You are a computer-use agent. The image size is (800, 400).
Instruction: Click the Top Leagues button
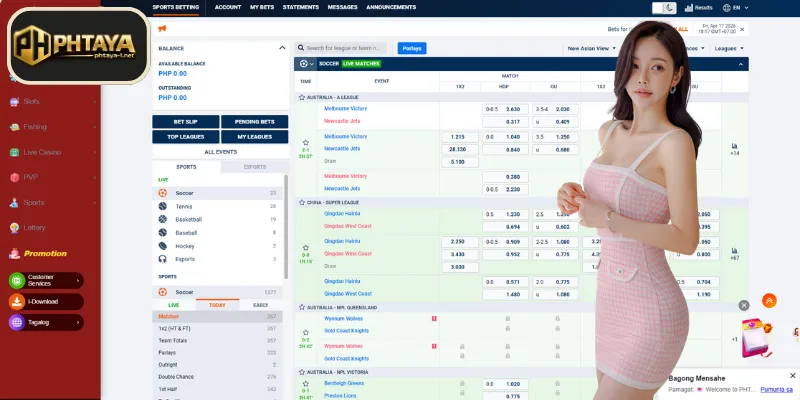tap(186, 137)
